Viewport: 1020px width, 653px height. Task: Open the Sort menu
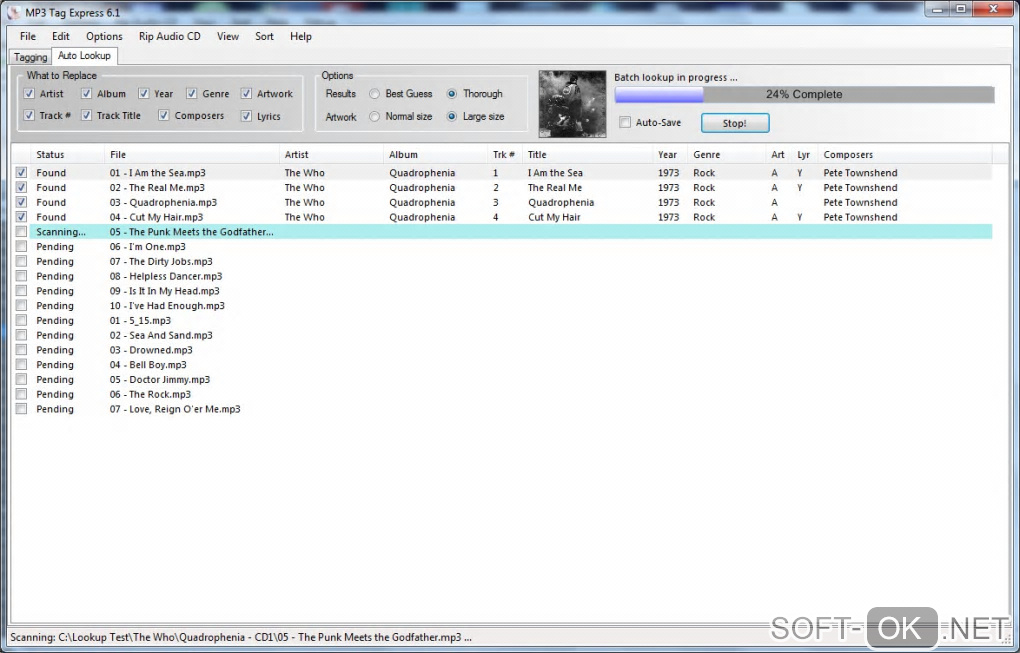pos(264,36)
